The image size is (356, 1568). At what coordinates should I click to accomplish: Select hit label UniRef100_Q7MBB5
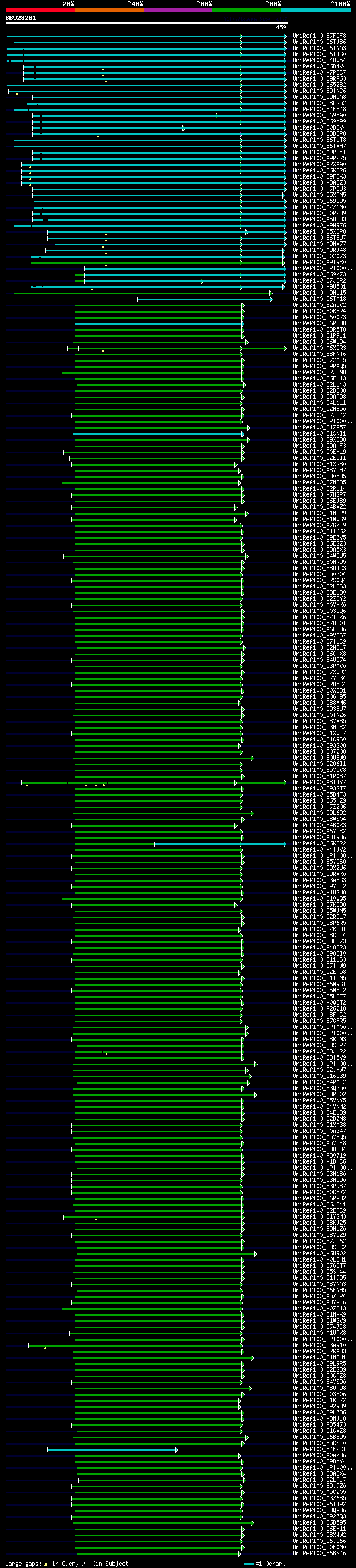point(319,483)
